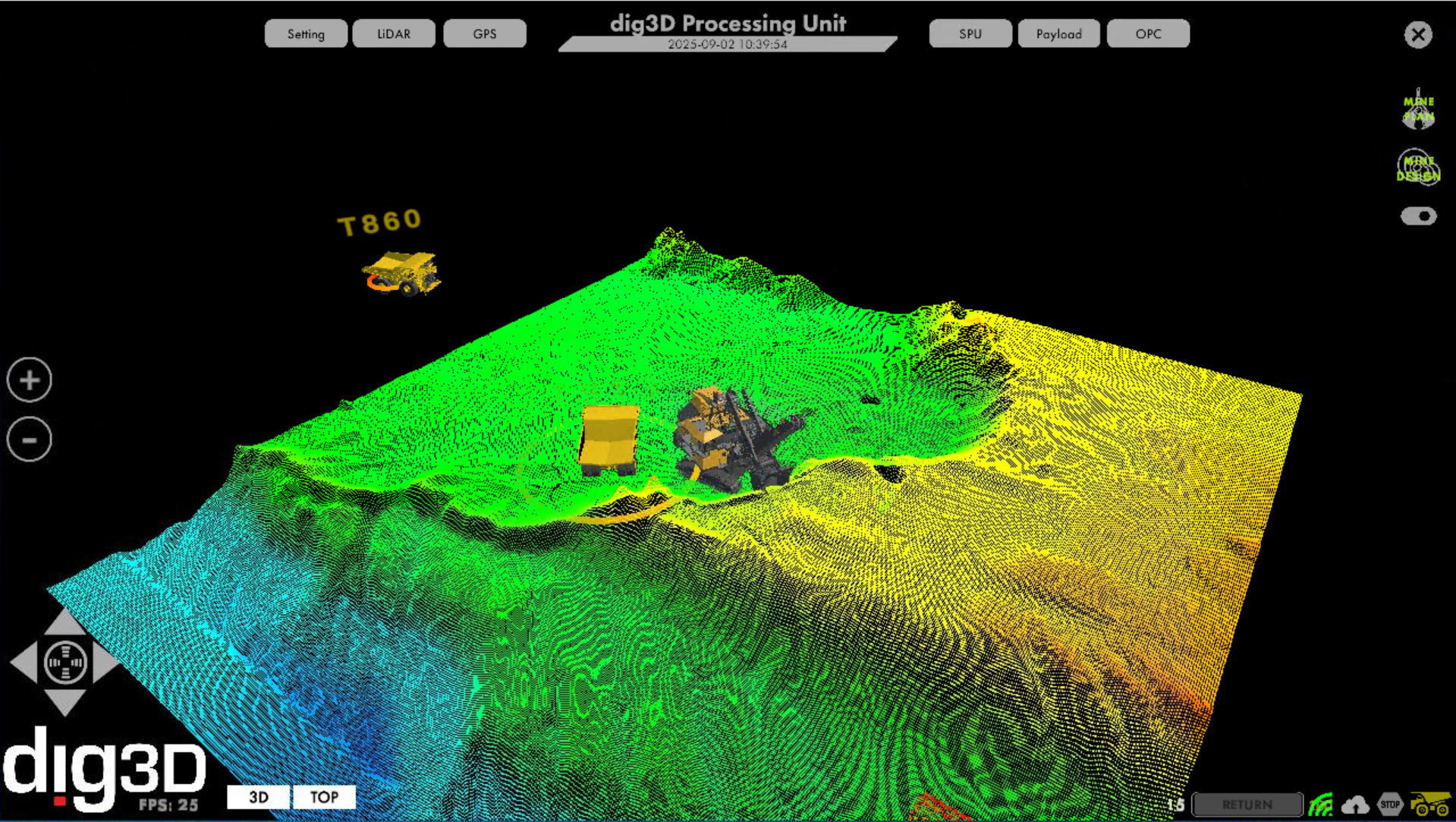
Task: Zoom in with the plus control
Action: click(28, 380)
